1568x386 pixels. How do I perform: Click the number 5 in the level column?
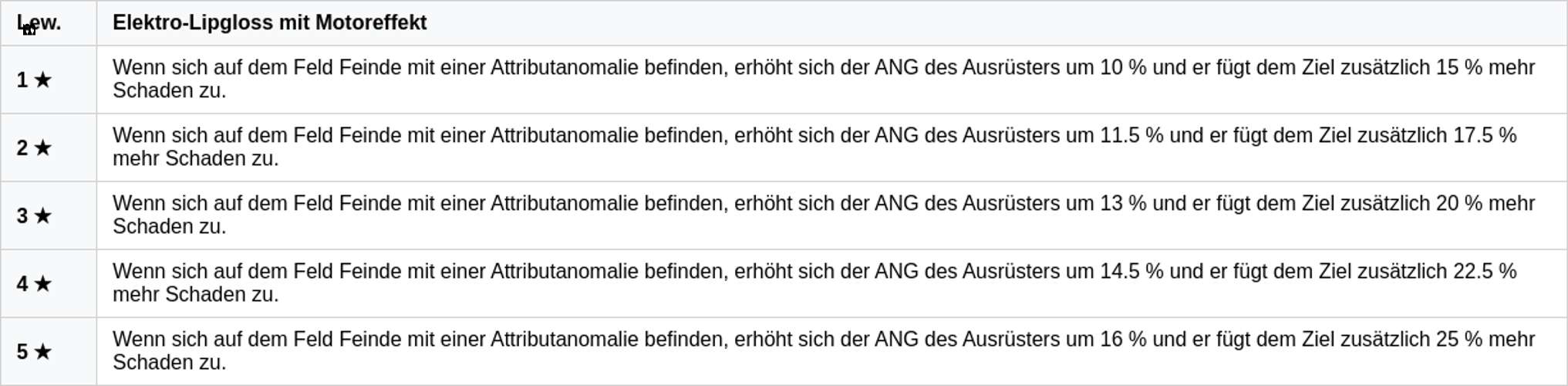pos(22,352)
